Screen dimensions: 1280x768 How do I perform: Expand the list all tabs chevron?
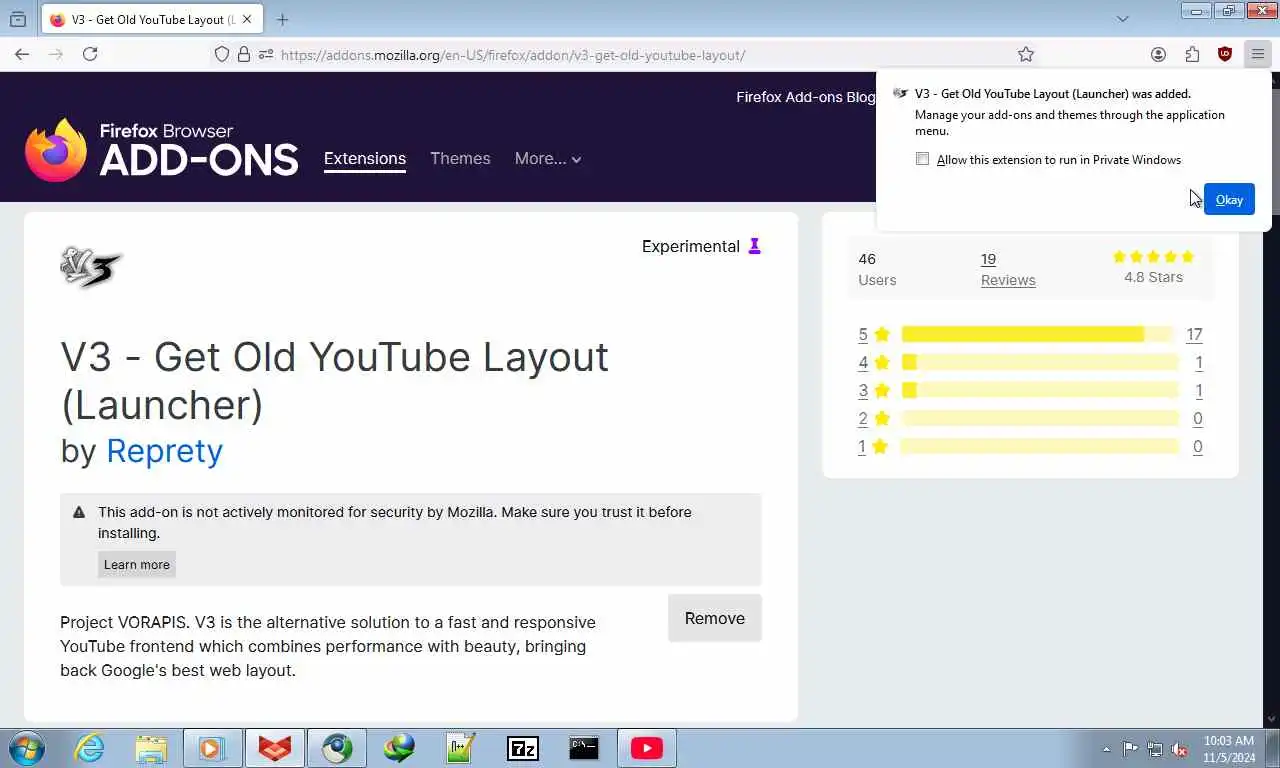pos(1123,19)
